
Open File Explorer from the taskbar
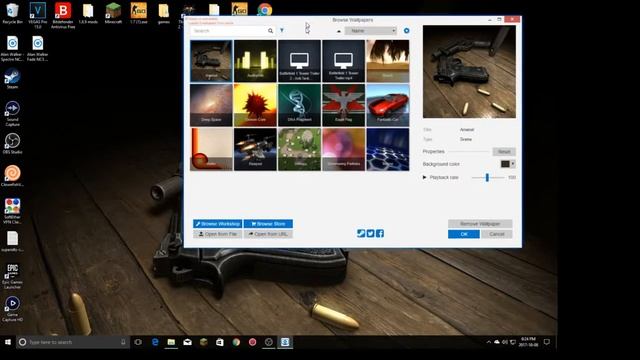coord(171,342)
